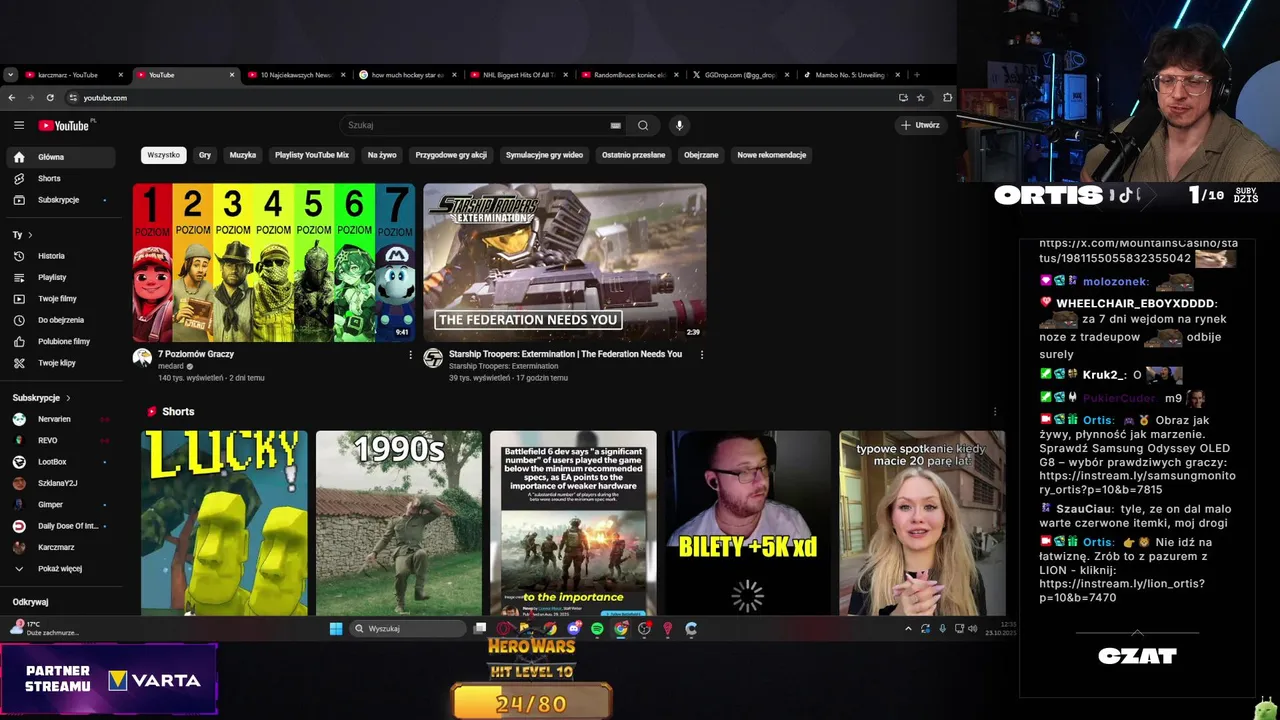Open options menu for 7 Poziomów Graczy
This screenshot has width=1280, height=720.
click(x=410, y=354)
